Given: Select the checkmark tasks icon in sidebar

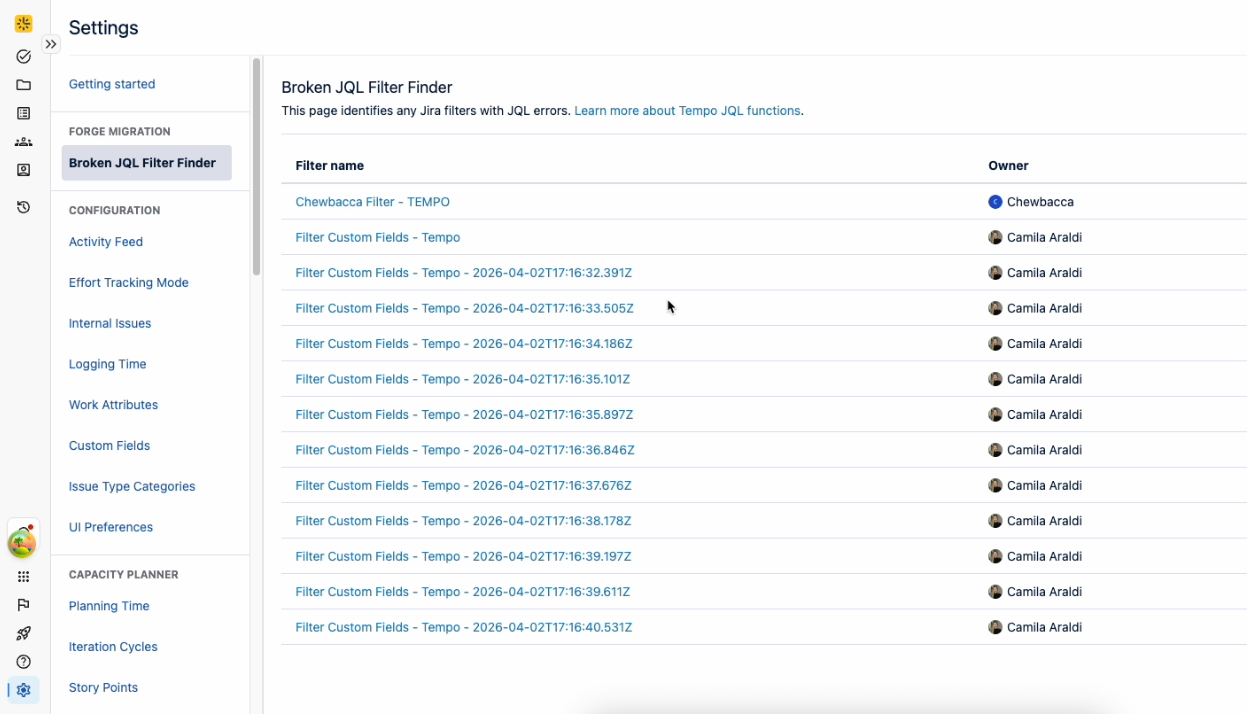Looking at the screenshot, I should [x=23, y=56].
